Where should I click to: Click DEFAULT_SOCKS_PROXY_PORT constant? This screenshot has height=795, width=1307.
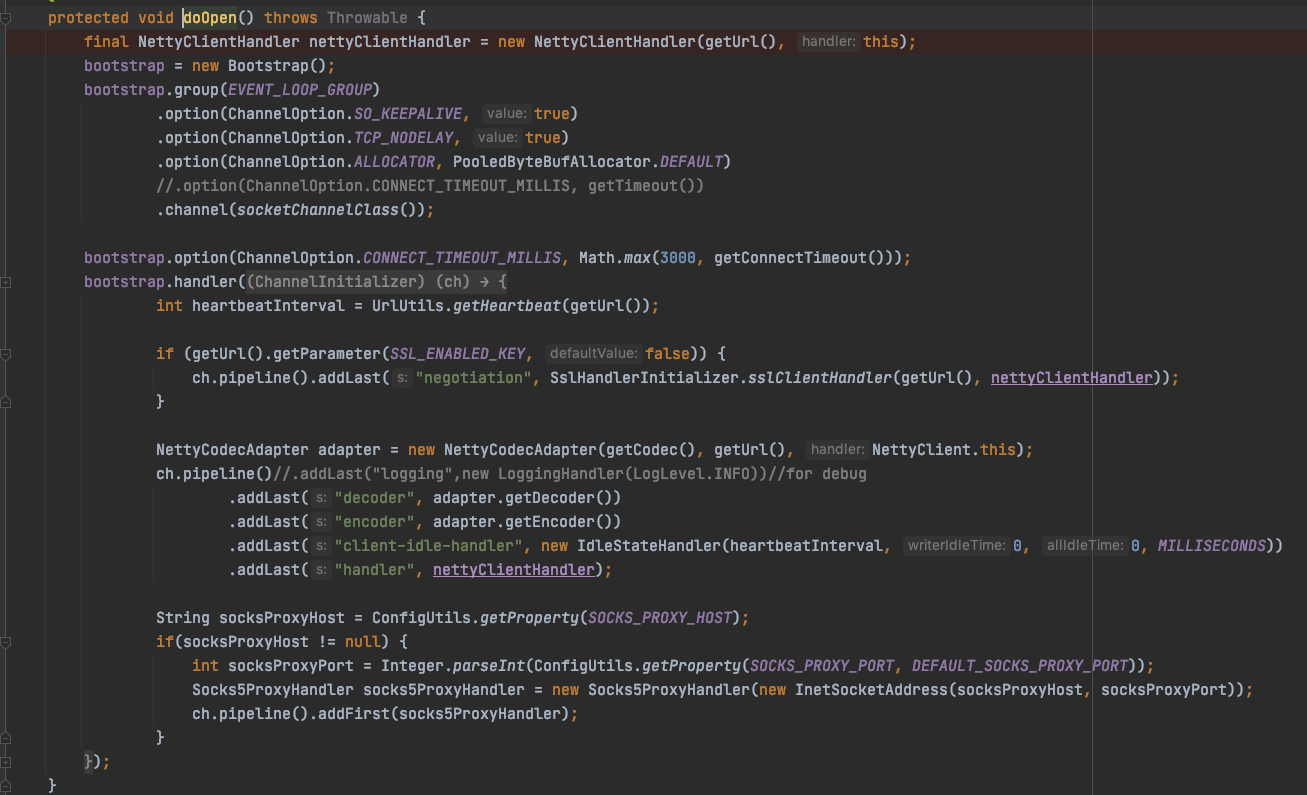pyautogui.click(x=1020, y=666)
